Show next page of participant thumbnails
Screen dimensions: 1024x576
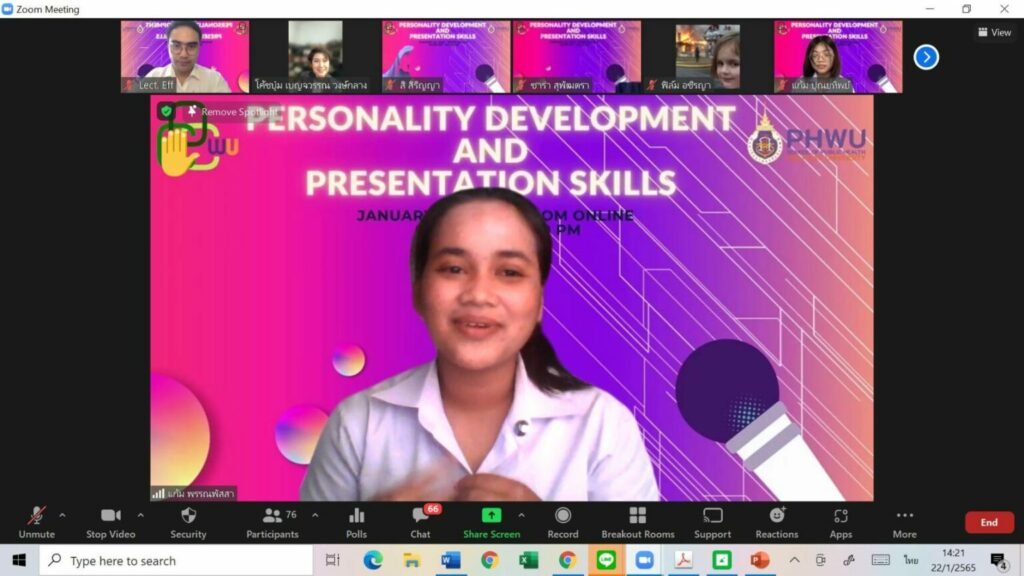pyautogui.click(x=926, y=57)
